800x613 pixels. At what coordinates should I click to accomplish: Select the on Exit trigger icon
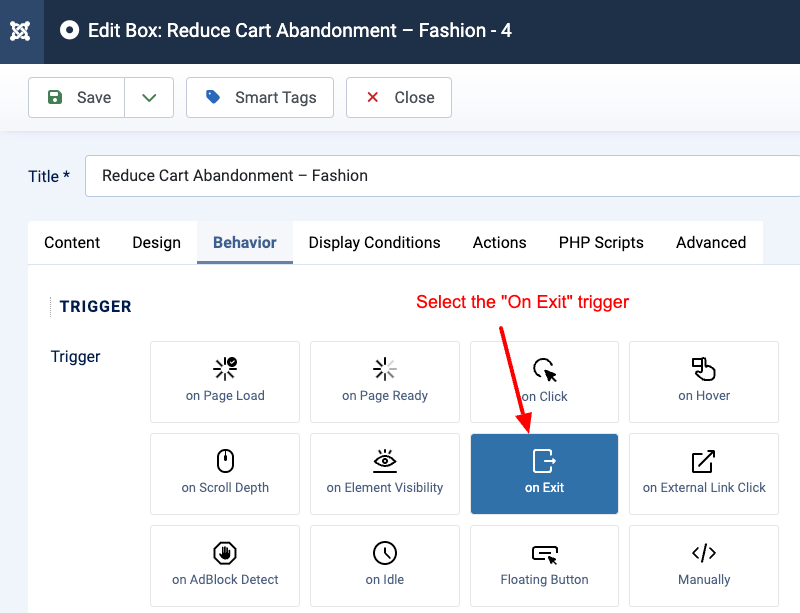[x=544, y=461]
